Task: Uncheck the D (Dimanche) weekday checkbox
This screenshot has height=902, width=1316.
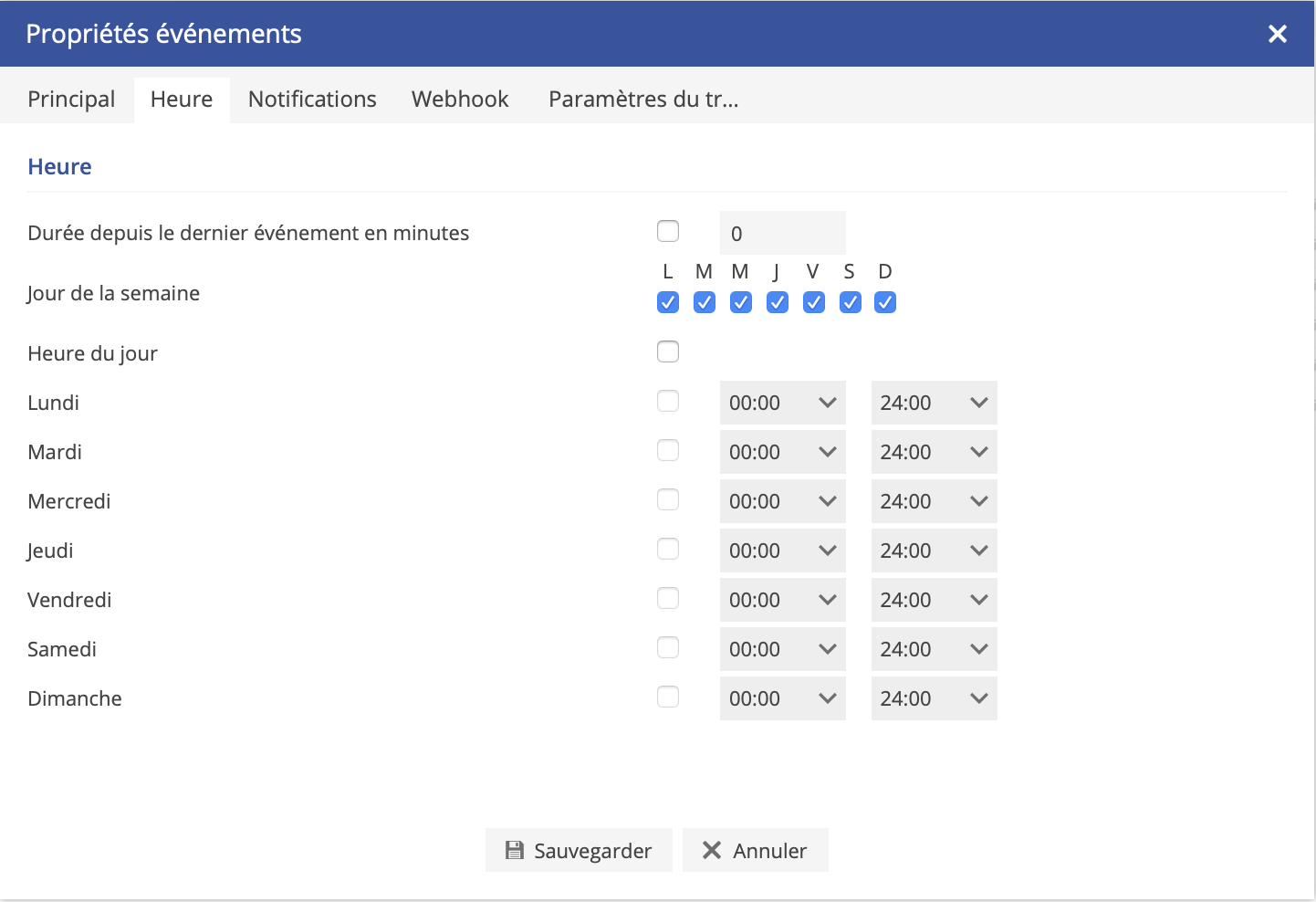Action: point(885,302)
